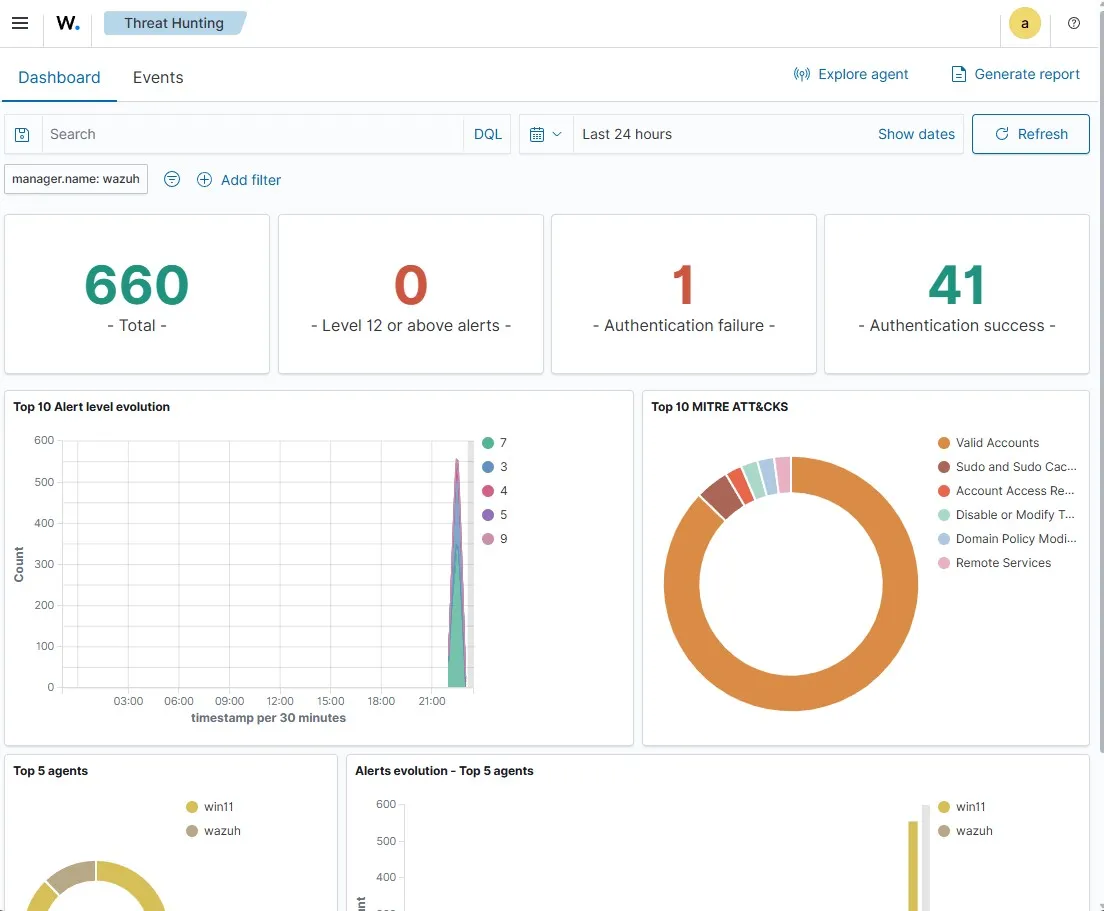Toggle win11 in Top 5 agents legend
Screen dimensions: 1104x911
click(217, 807)
